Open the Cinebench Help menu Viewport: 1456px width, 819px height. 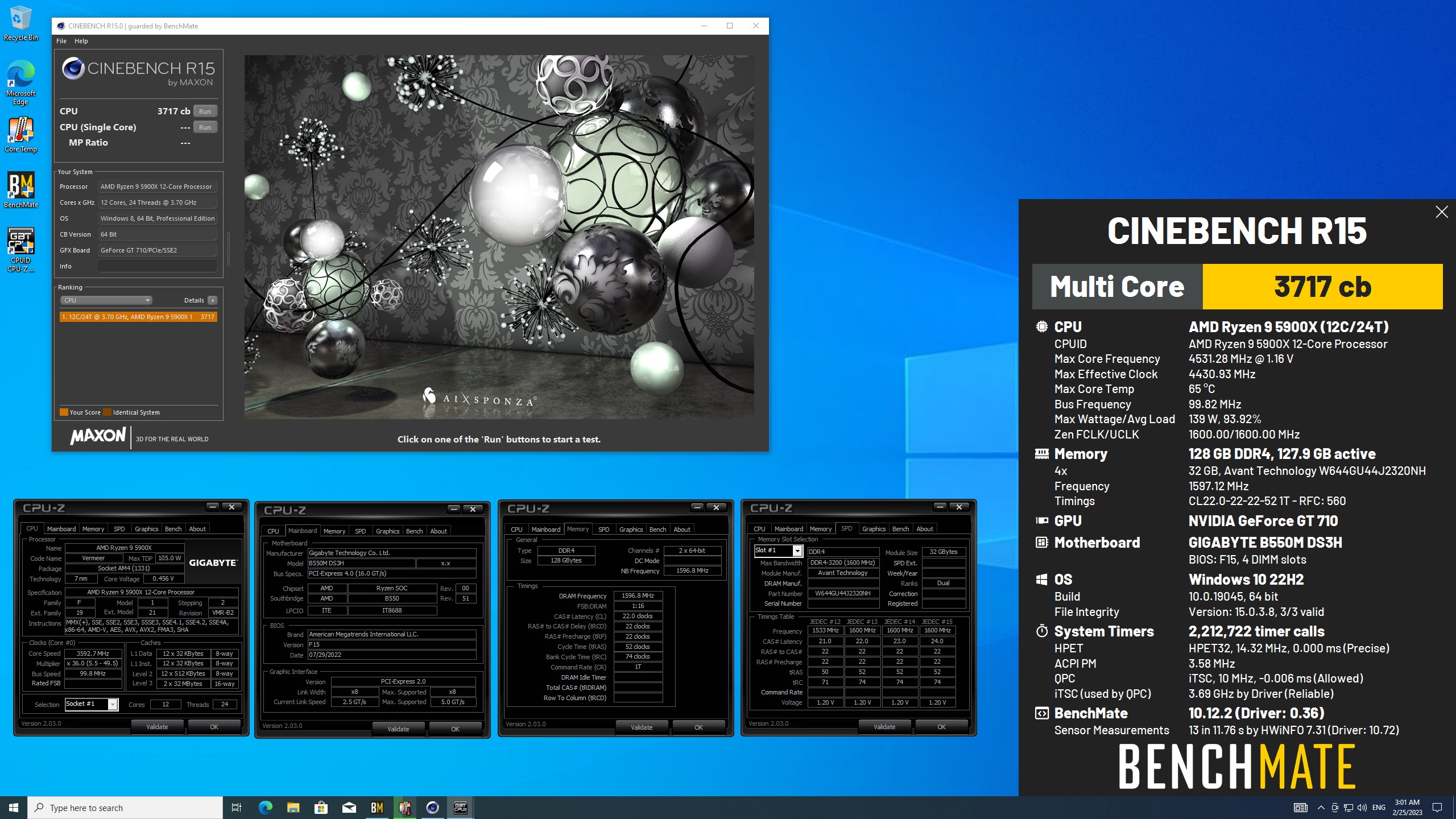click(81, 41)
